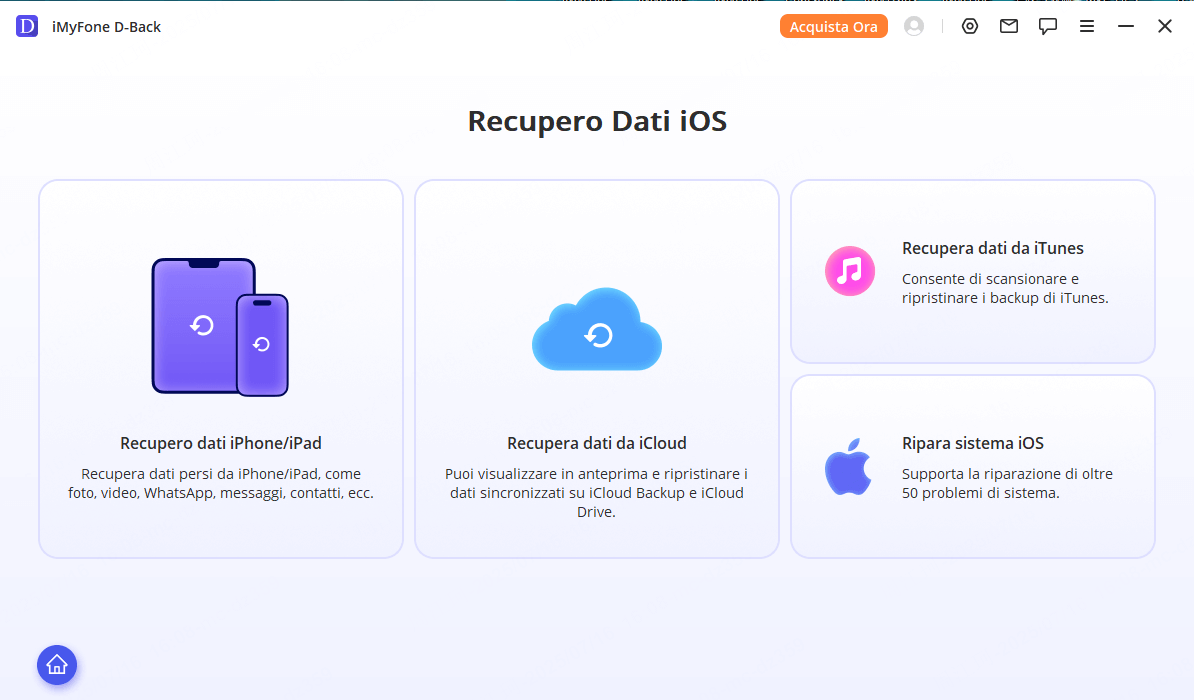
Task: Open the feedback chat bubble icon
Action: [x=1048, y=27]
